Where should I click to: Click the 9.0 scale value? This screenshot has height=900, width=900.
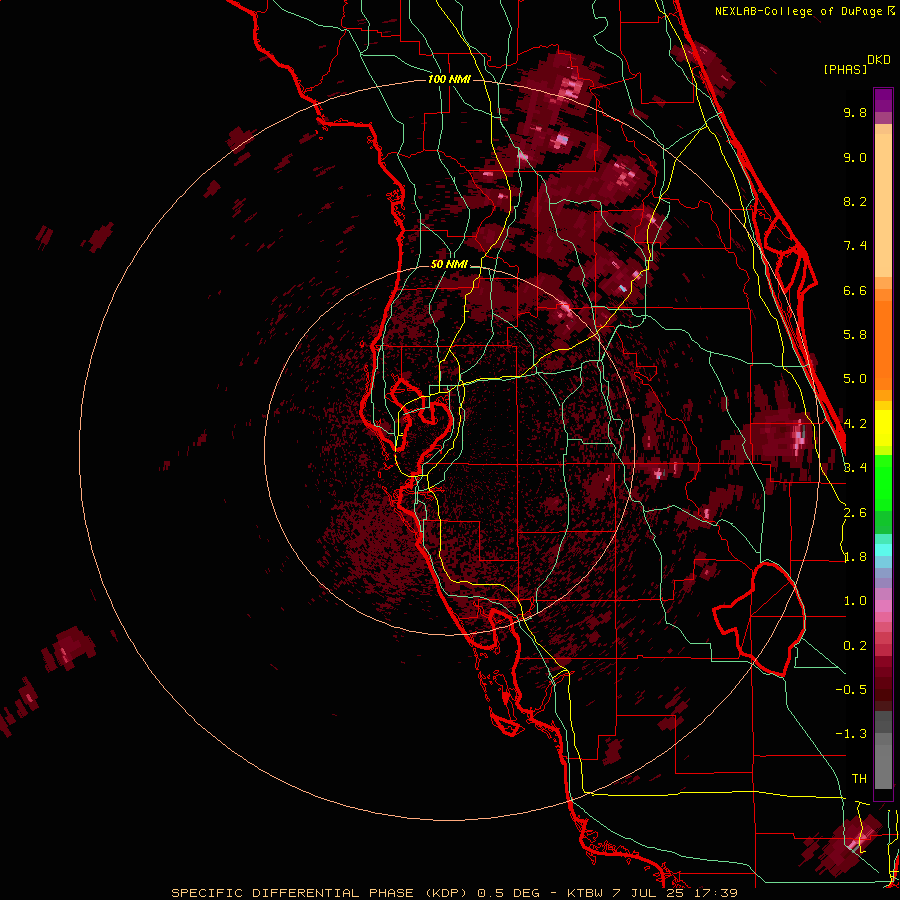(855, 157)
